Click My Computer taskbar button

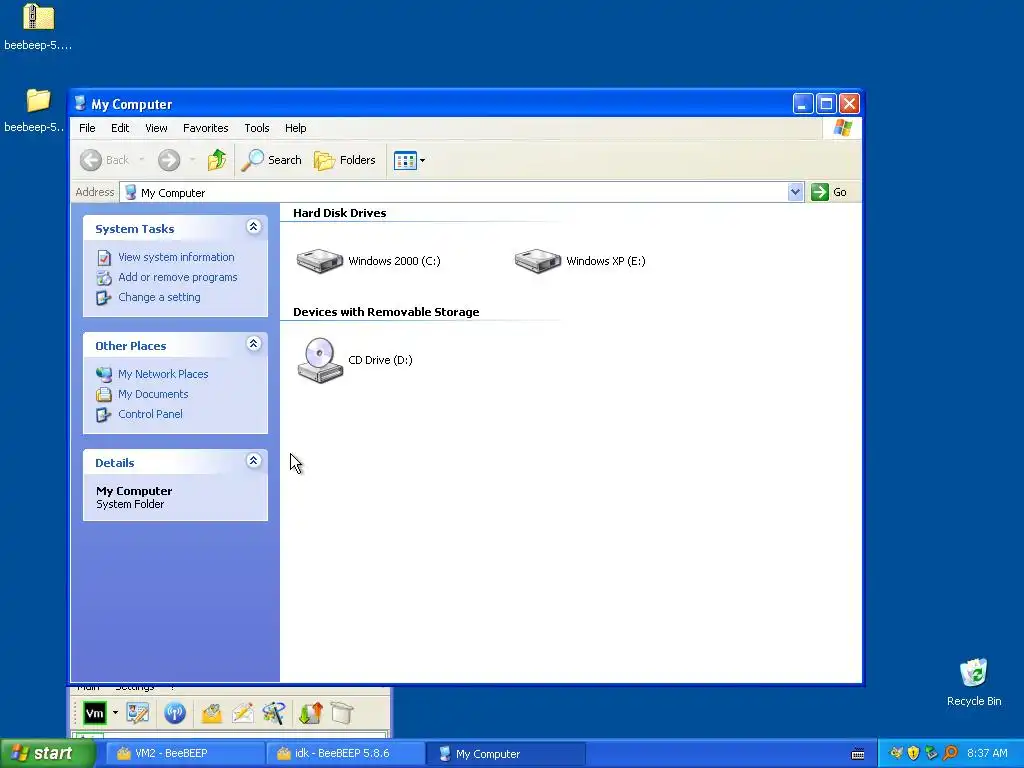507,754
